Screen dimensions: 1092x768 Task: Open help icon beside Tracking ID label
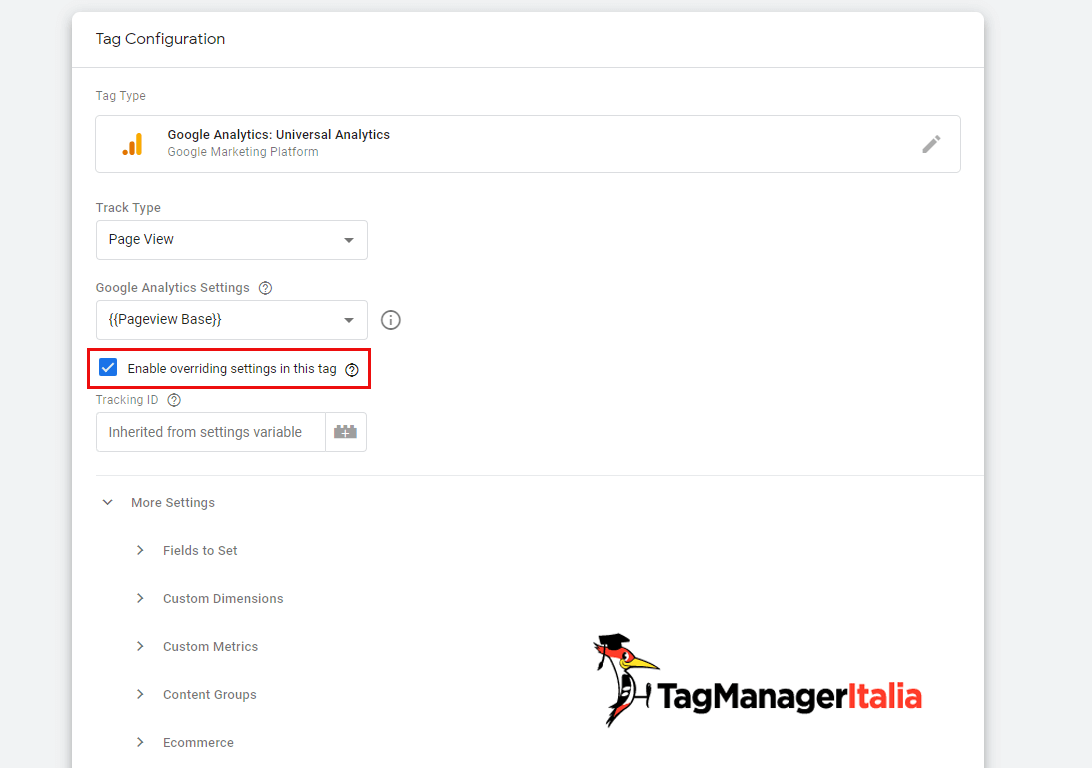174,400
